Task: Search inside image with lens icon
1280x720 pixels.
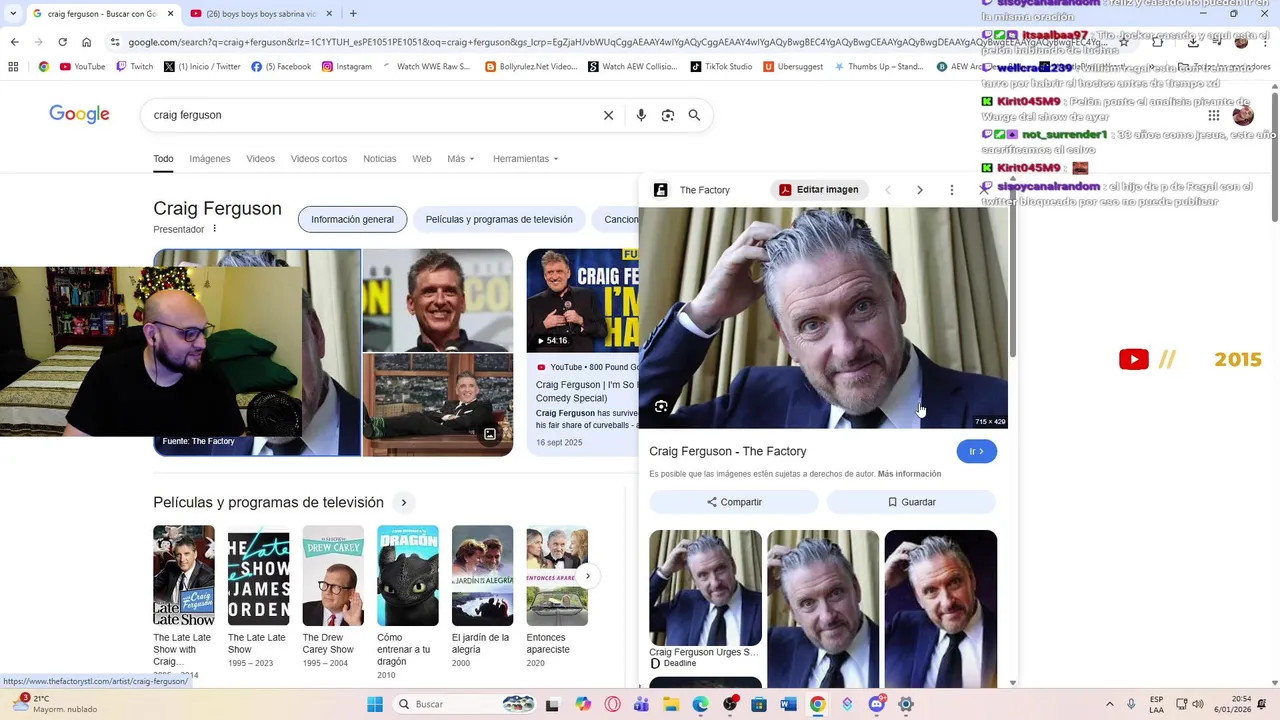Action: 661,406
